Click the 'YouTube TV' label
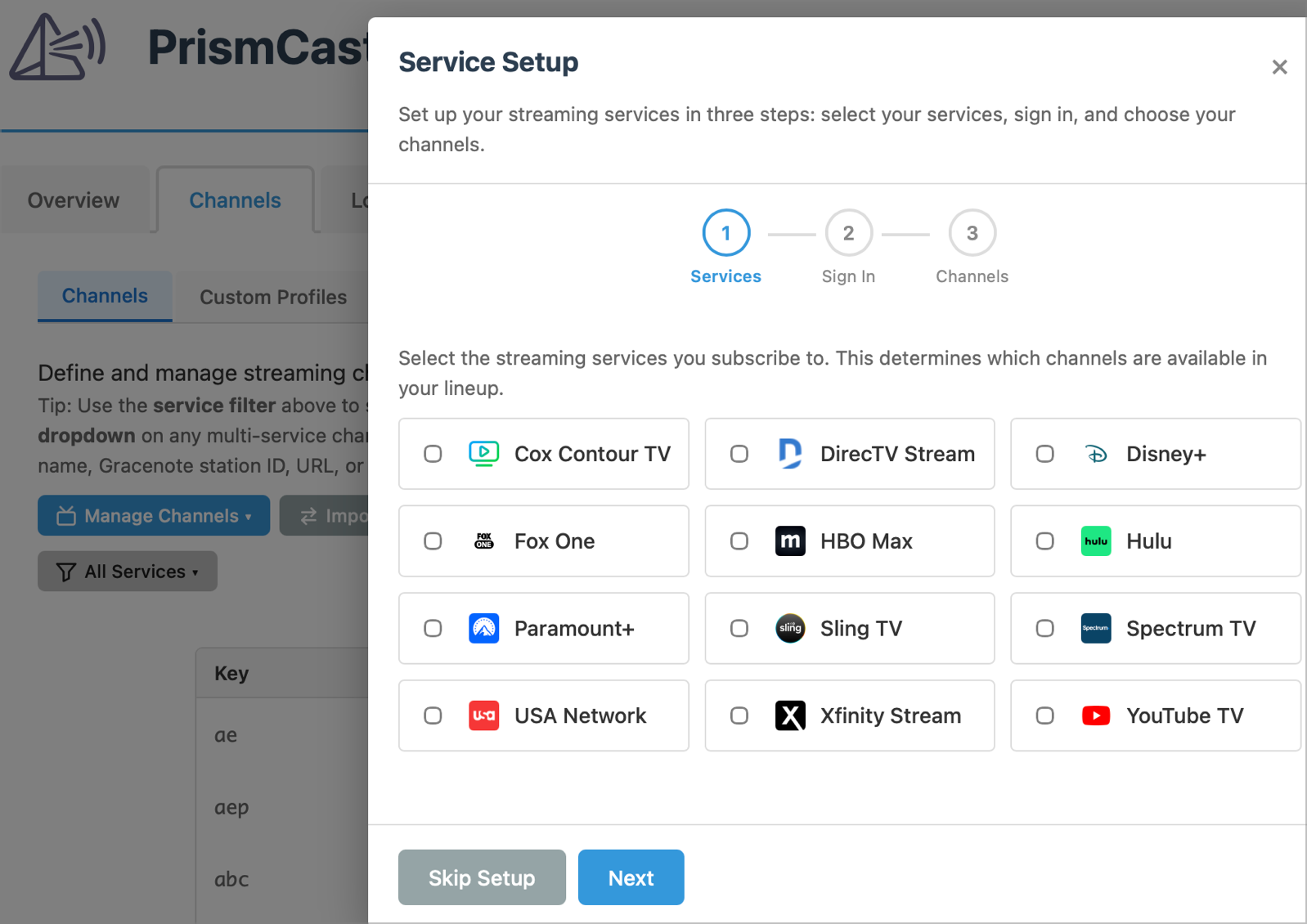This screenshot has height=924, width=1307. pos(1184,715)
